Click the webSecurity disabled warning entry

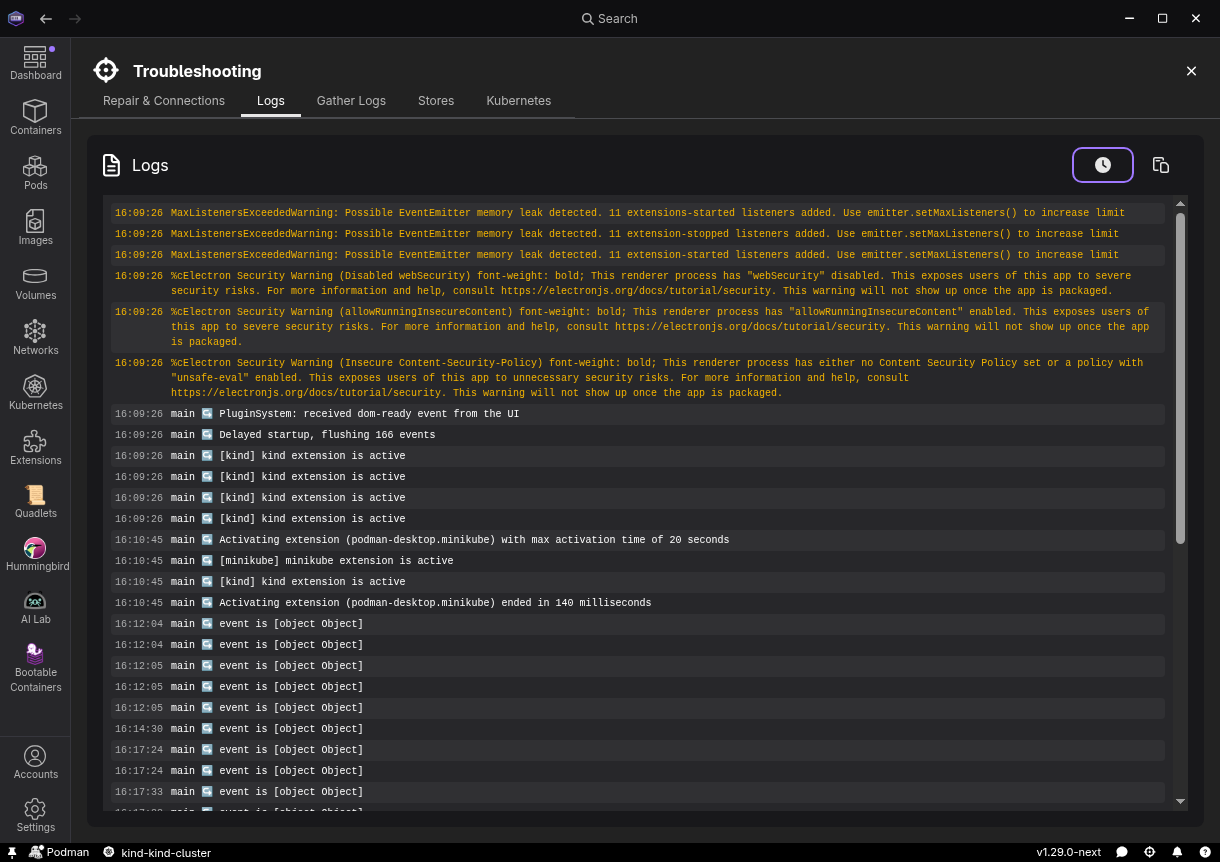click(x=638, y=284)
